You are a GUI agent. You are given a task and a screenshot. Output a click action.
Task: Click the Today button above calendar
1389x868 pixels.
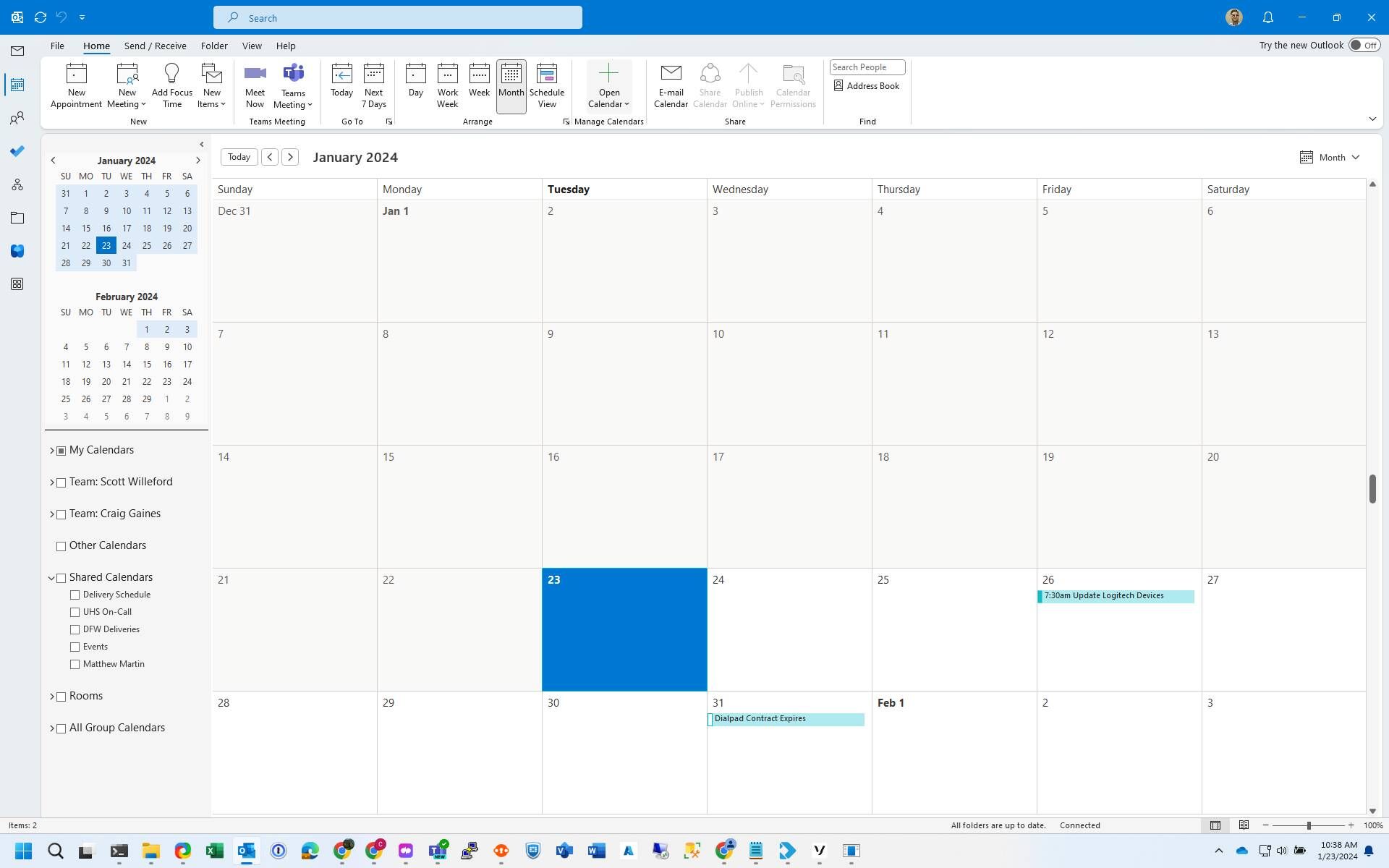click(239, 157)
